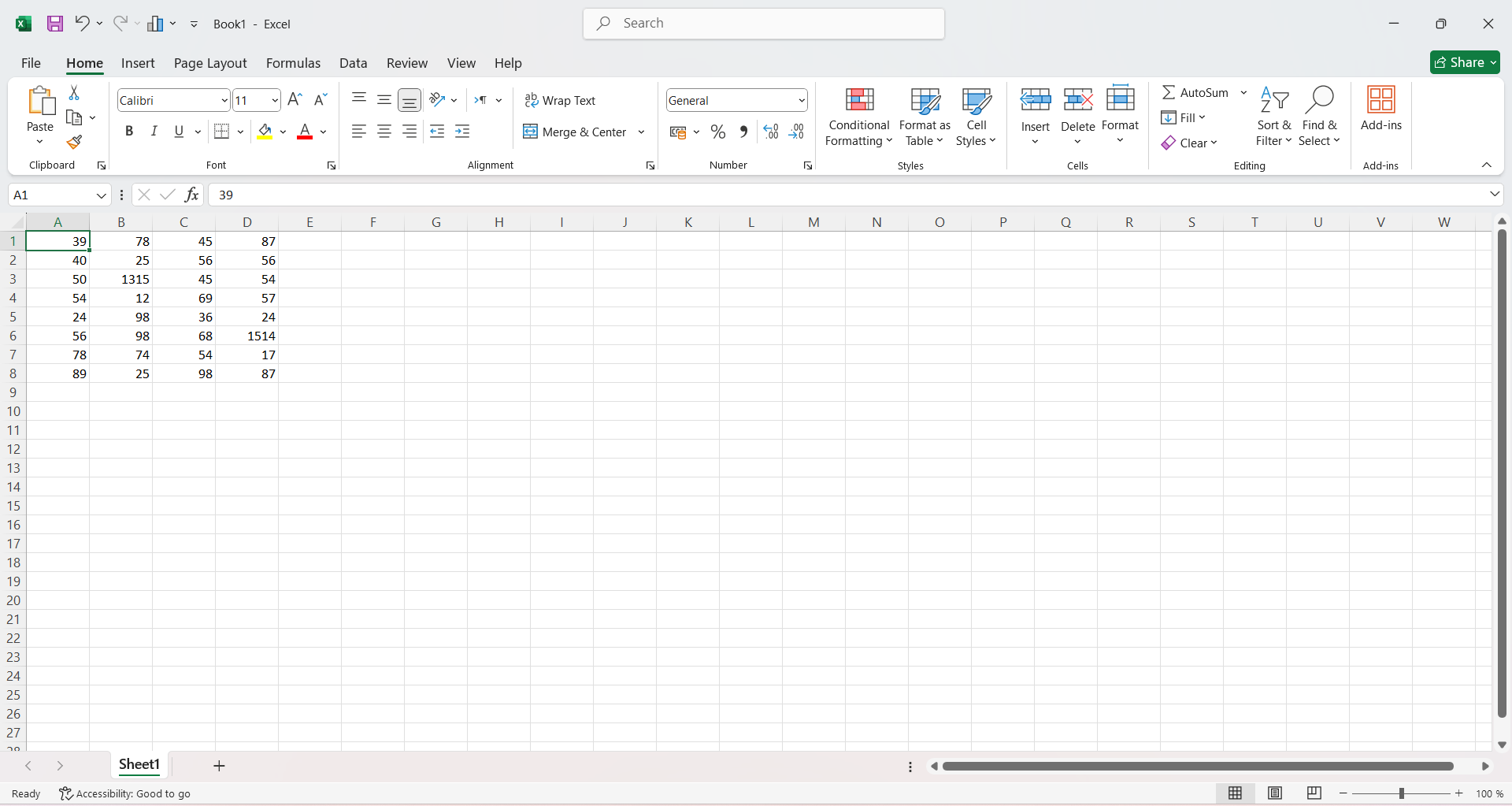Open Sort & Filter menu
Screen dimensions: 1512x806
coord(1274,117)
